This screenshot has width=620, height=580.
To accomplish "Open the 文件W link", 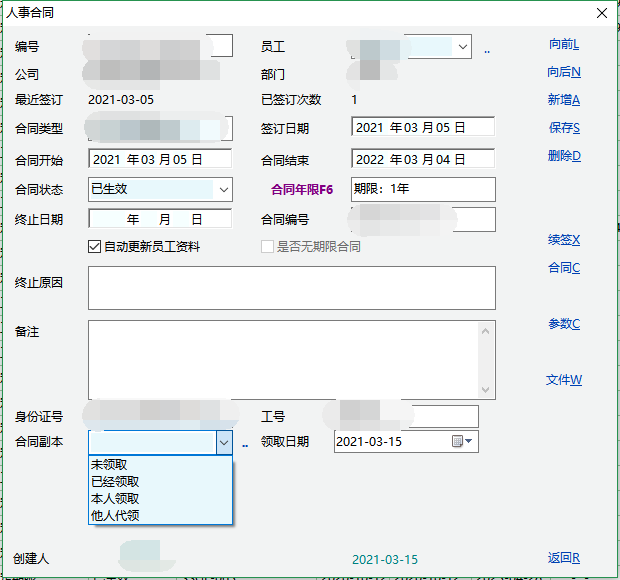I will (x=563, y=380).
